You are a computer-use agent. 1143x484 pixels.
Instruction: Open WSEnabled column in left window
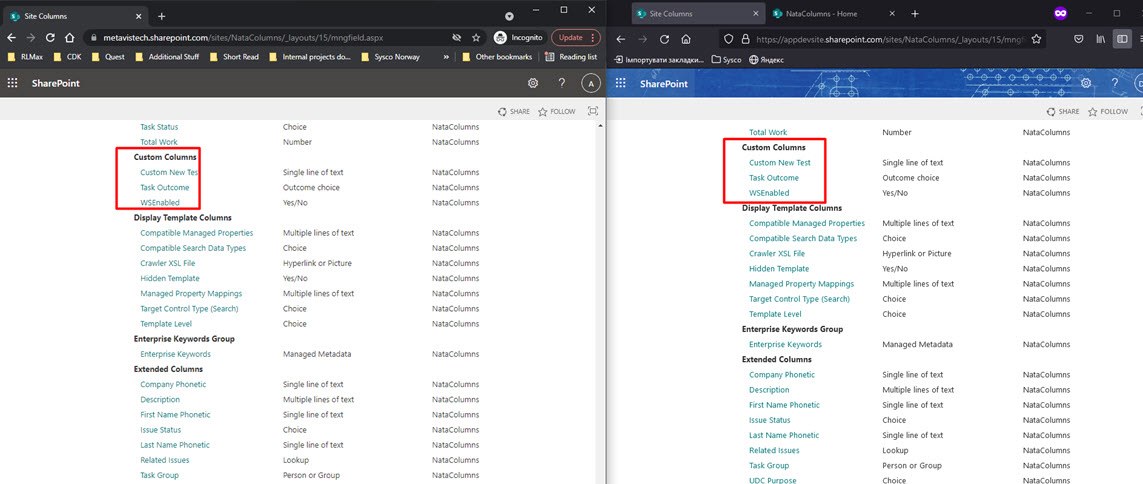pyautogui.click(x=160, y=203)
